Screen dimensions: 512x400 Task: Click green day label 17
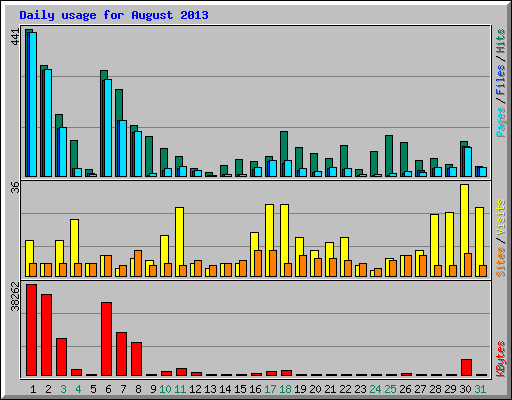[x=270, y=389]
